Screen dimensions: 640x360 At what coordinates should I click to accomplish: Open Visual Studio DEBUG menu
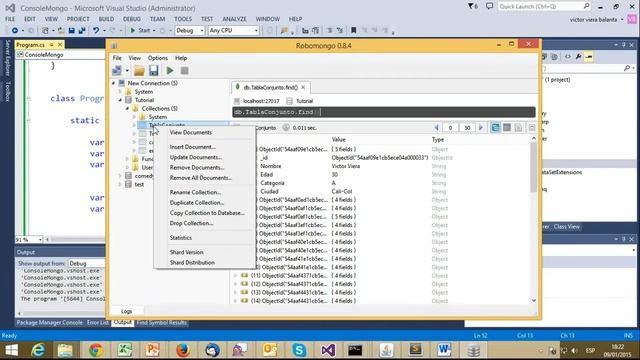[x=131, y=19]
